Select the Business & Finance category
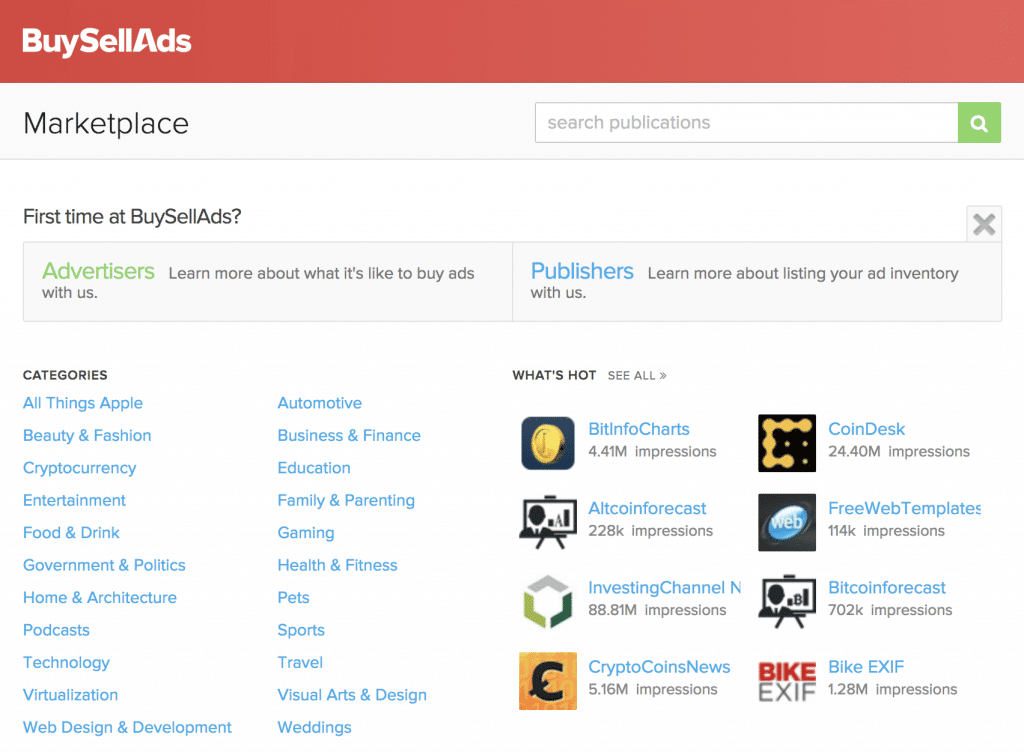The height and width of the screenshot is (752, 1024). (349, 436)
